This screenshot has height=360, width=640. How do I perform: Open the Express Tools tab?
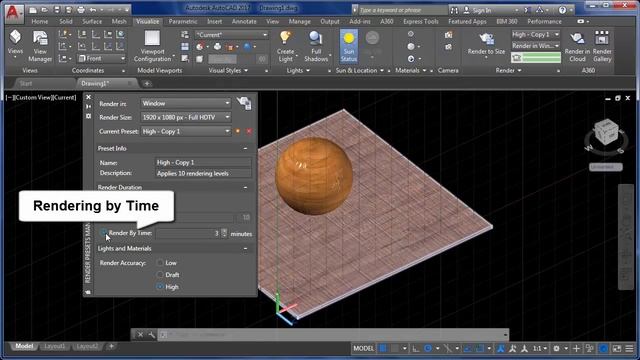420,21
